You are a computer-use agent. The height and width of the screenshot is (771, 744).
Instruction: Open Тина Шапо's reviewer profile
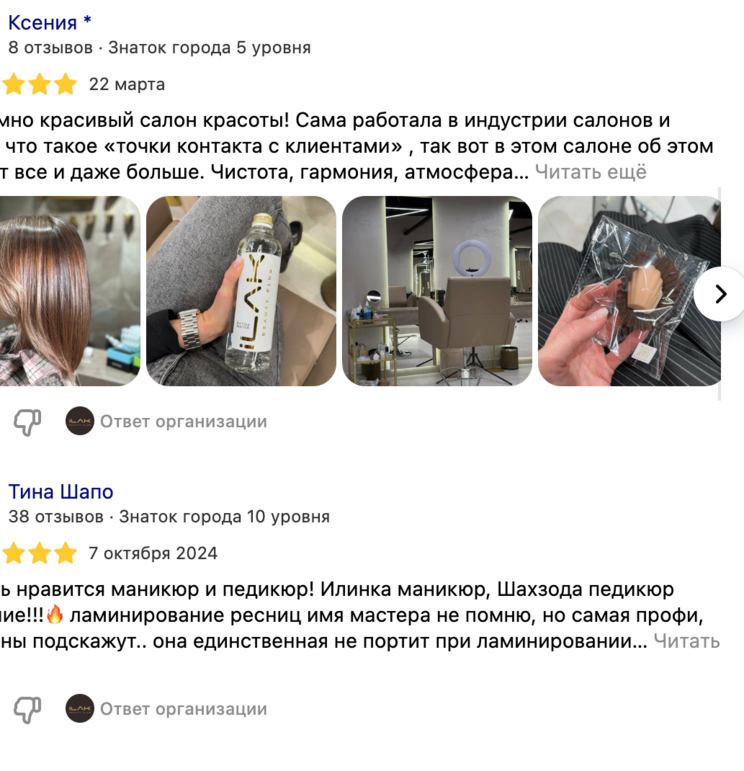coord(61,492)
